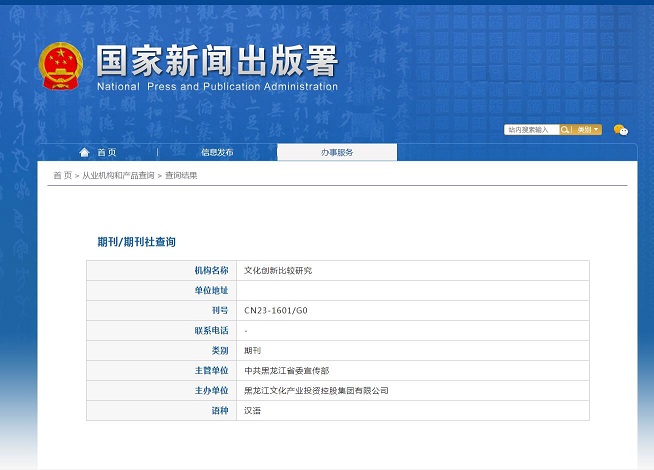Click the 文化创新比较研究 name cell
This screenshot has height=470, width=654.
[x=279, y=270]
